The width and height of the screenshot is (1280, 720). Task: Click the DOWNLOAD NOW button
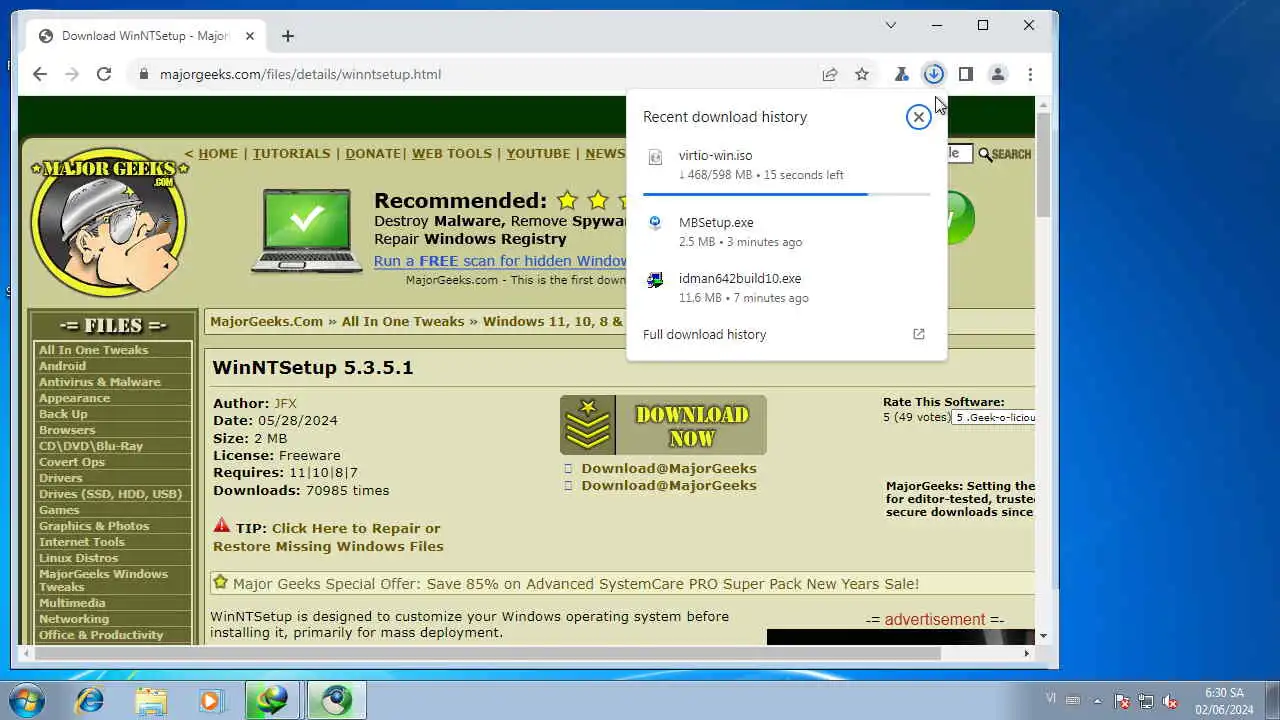click(663, 425)
